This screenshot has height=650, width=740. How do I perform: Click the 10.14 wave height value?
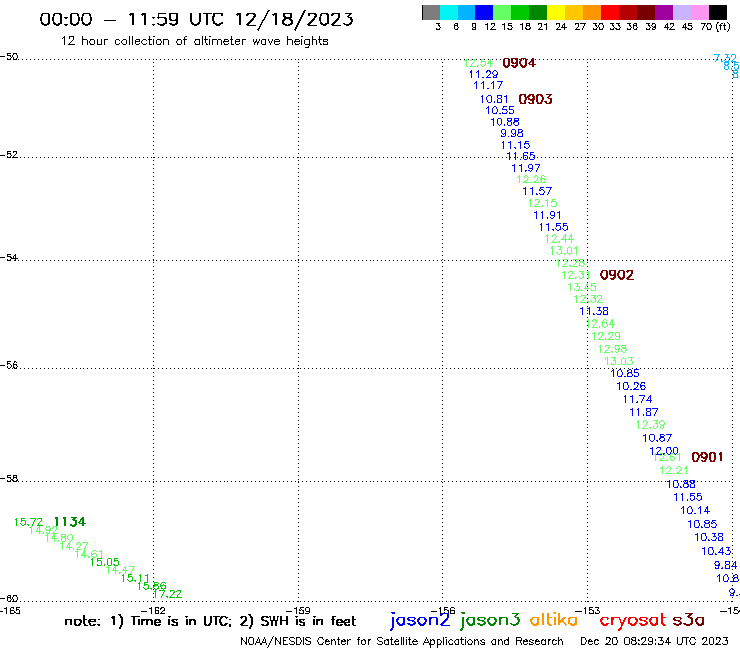pos(695,510)
